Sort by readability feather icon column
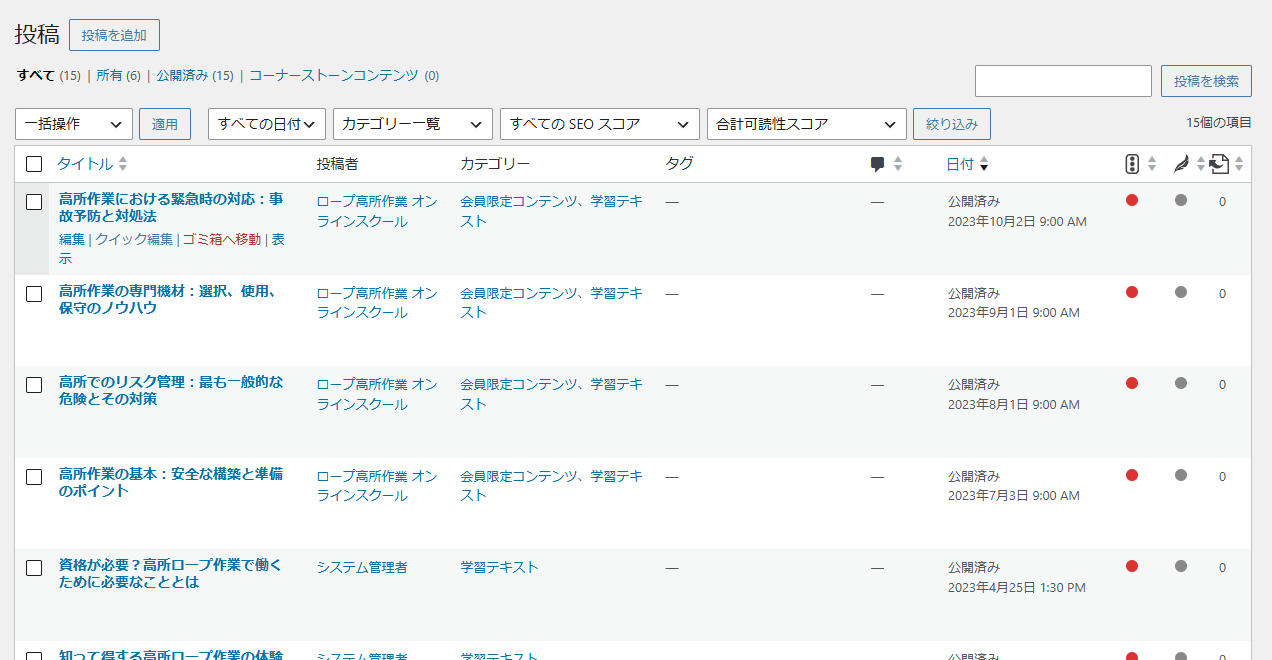This screenshot has width=1272, height=660. tap(1181, 164)
